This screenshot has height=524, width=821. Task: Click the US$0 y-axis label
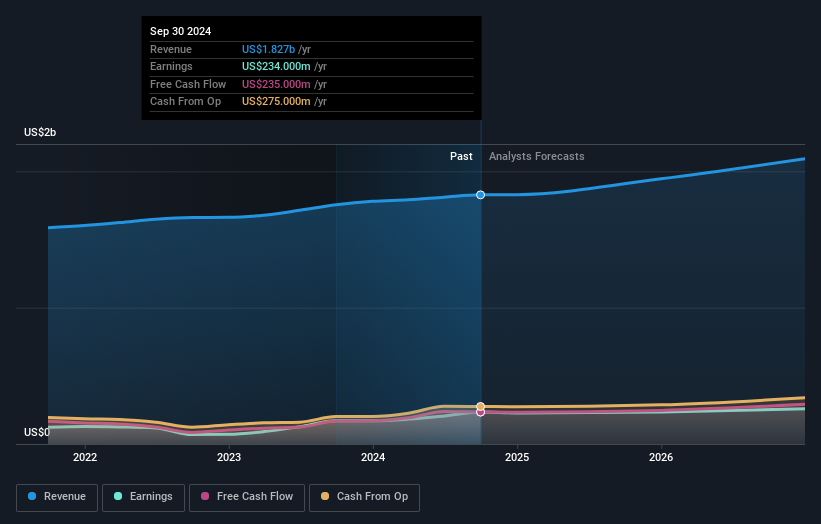(x=37, y=432)
